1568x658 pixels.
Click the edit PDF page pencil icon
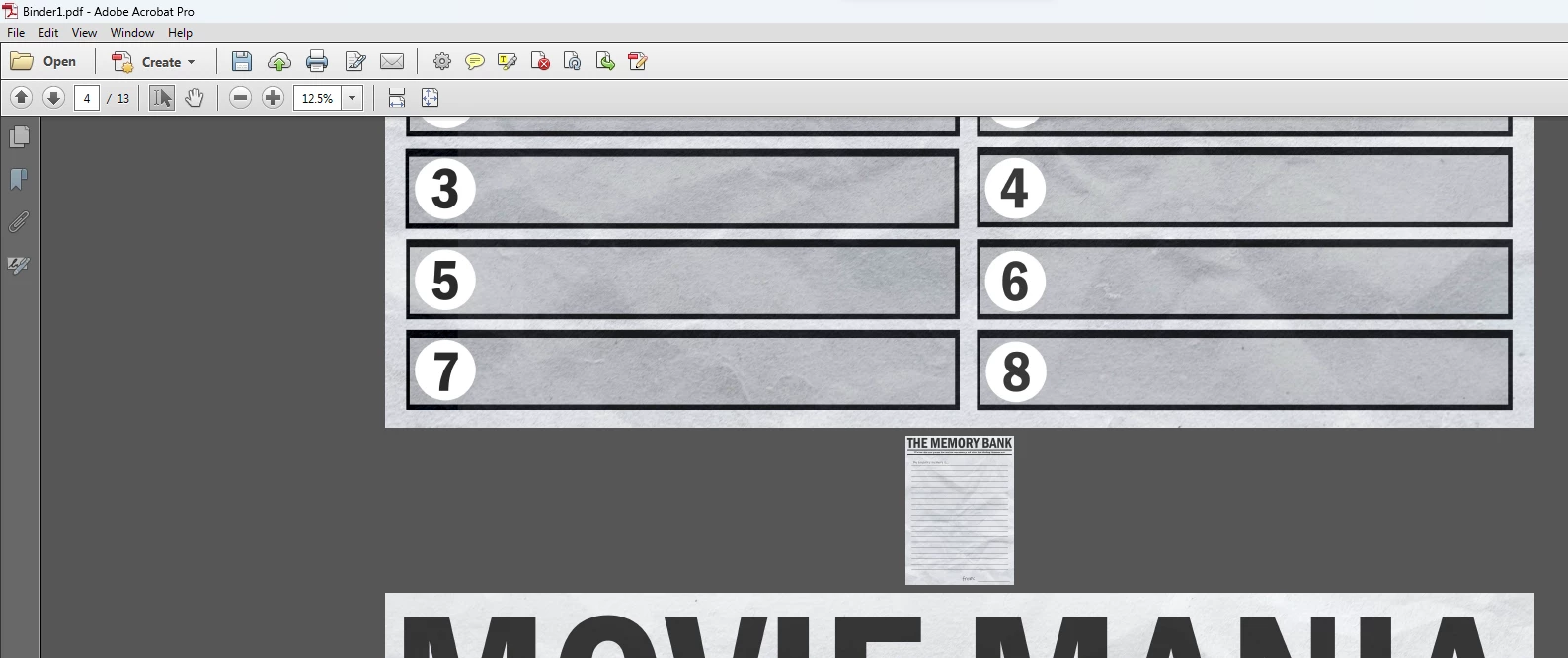pyautogui.click(x=638, y=61)
